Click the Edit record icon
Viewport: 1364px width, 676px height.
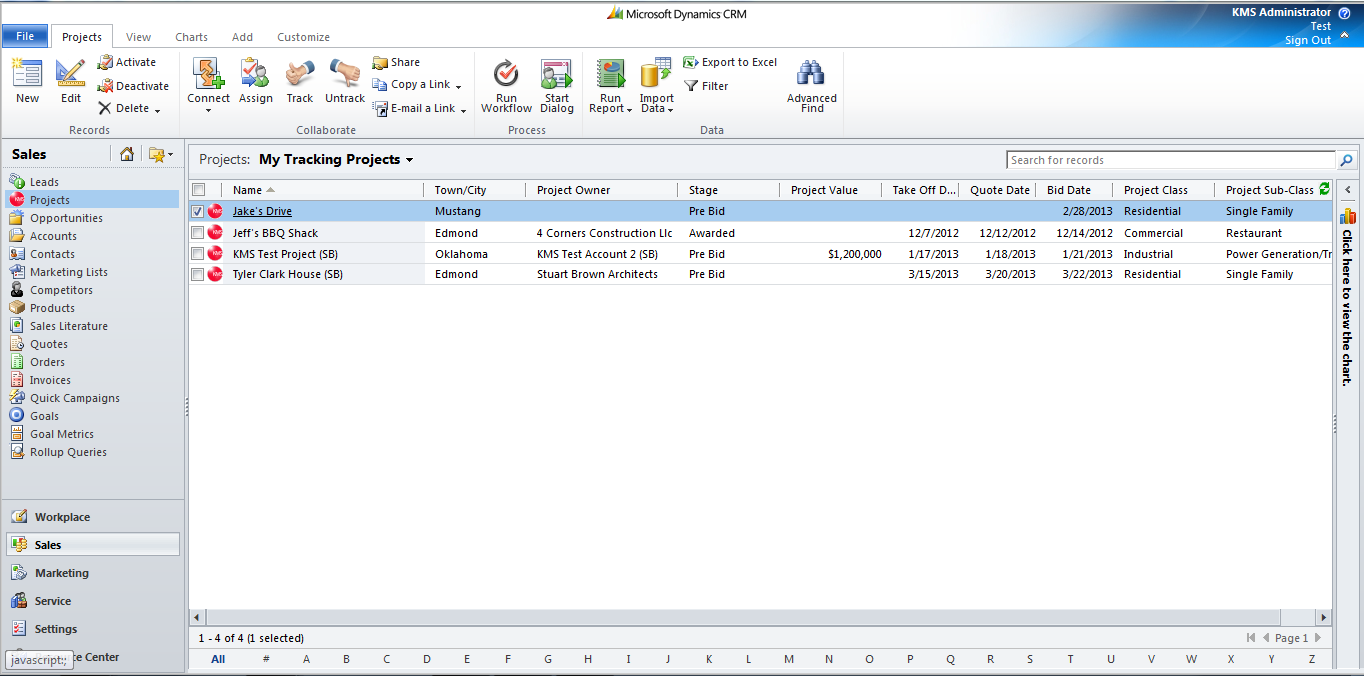(x=70, y=74)
